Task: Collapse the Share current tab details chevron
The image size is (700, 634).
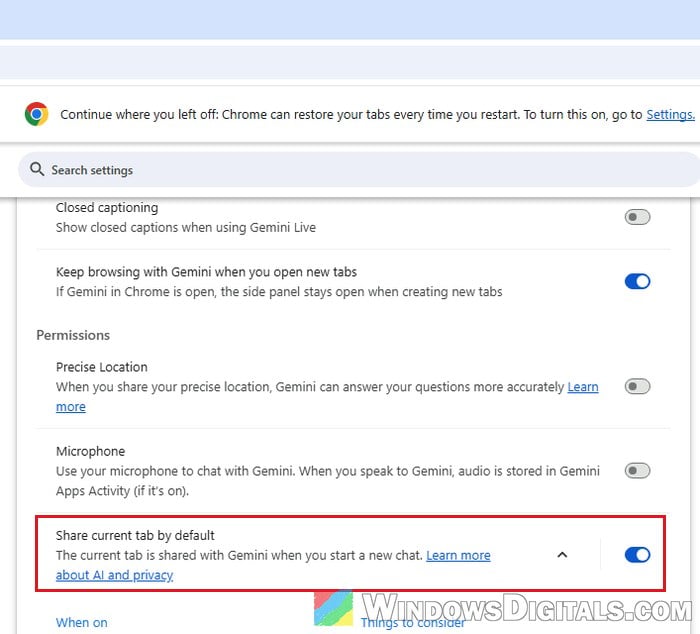Action: pos(562,555)
